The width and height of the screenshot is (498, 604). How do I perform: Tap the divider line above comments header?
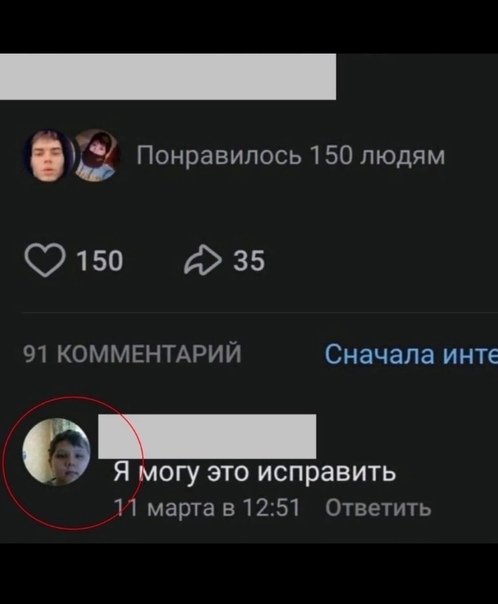click(x=260, y=313)
